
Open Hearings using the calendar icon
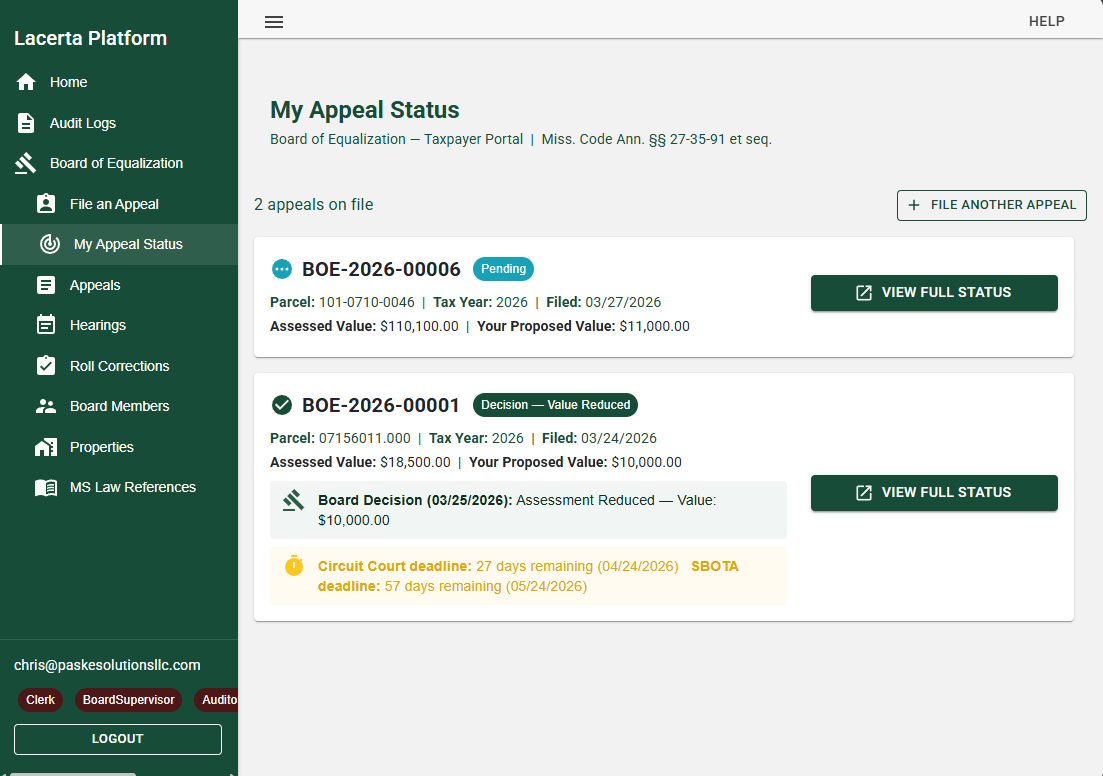click(x=45, y=324)
